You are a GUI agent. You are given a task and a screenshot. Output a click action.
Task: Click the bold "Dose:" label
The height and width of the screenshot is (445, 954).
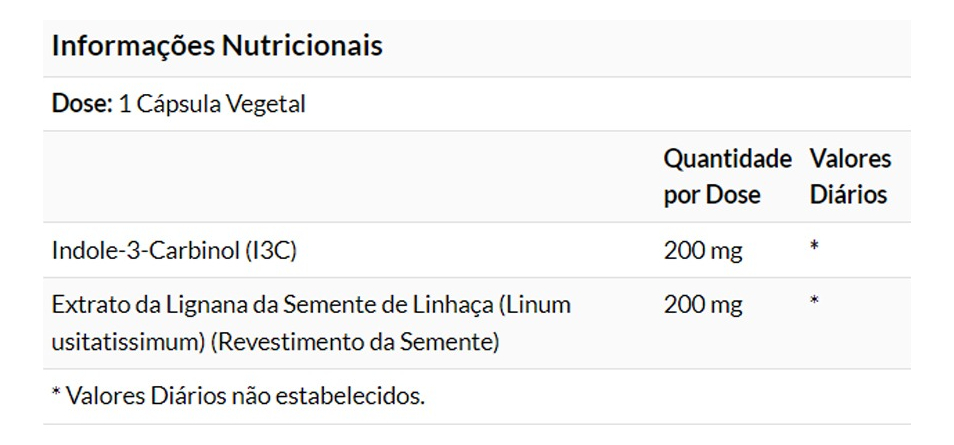coord(82,104)
